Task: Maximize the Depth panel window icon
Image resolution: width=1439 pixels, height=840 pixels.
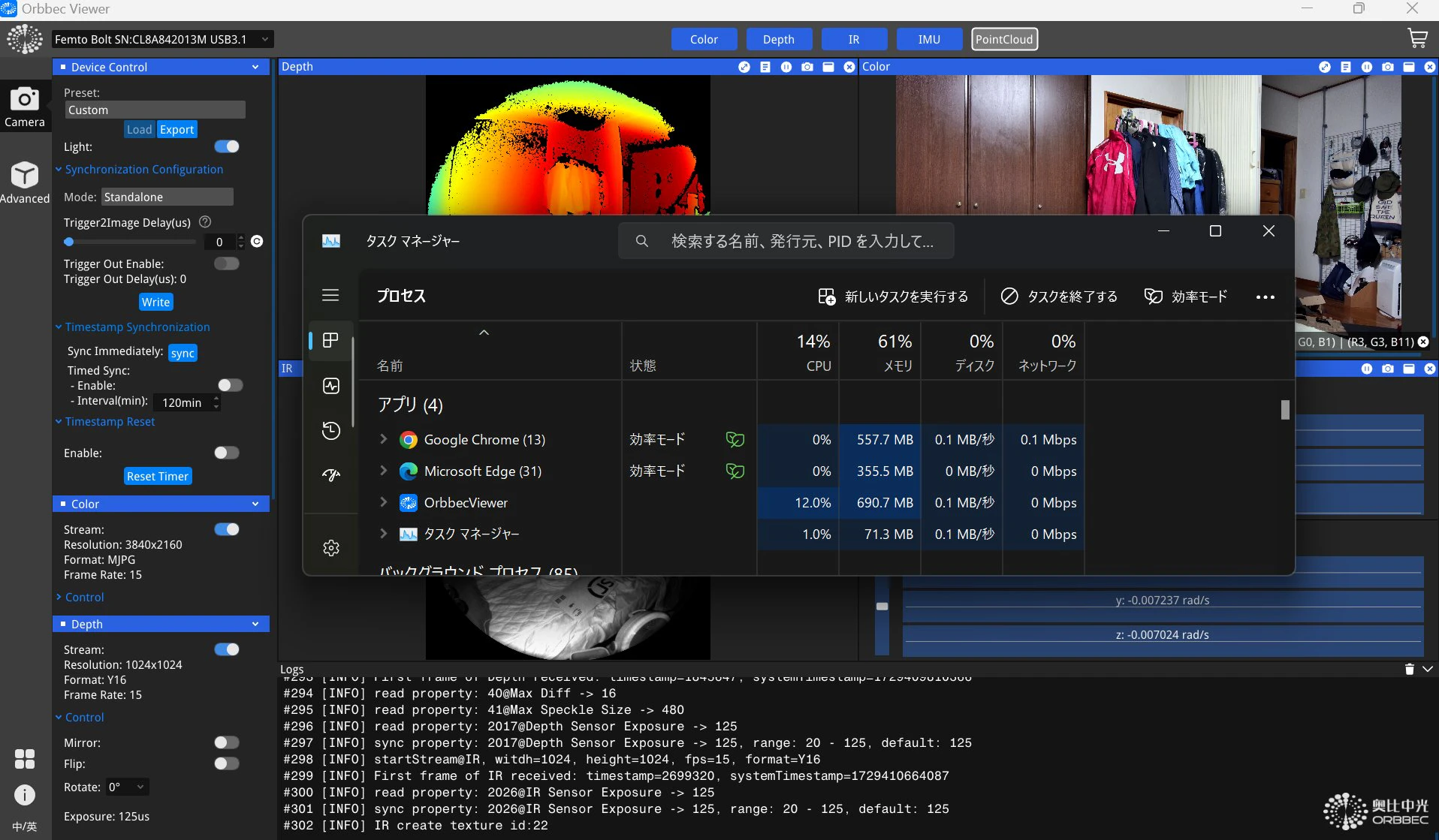Action: pyautogui.click(x=828, y=67)
